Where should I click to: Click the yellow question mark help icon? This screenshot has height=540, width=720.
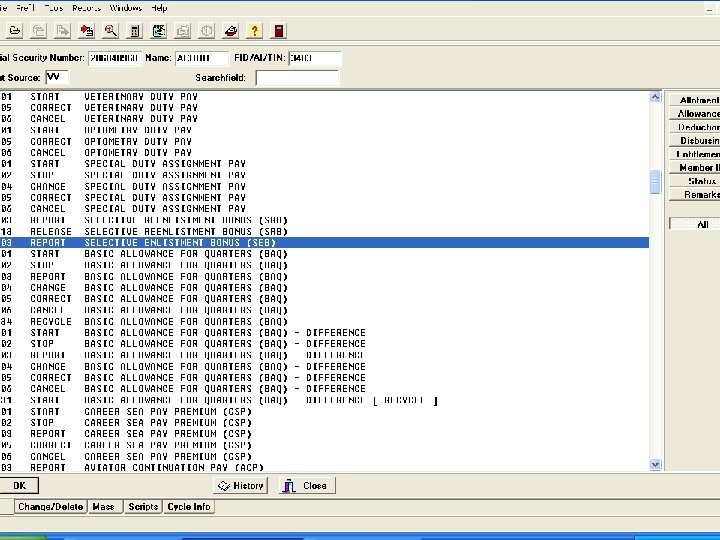[254, 31]
